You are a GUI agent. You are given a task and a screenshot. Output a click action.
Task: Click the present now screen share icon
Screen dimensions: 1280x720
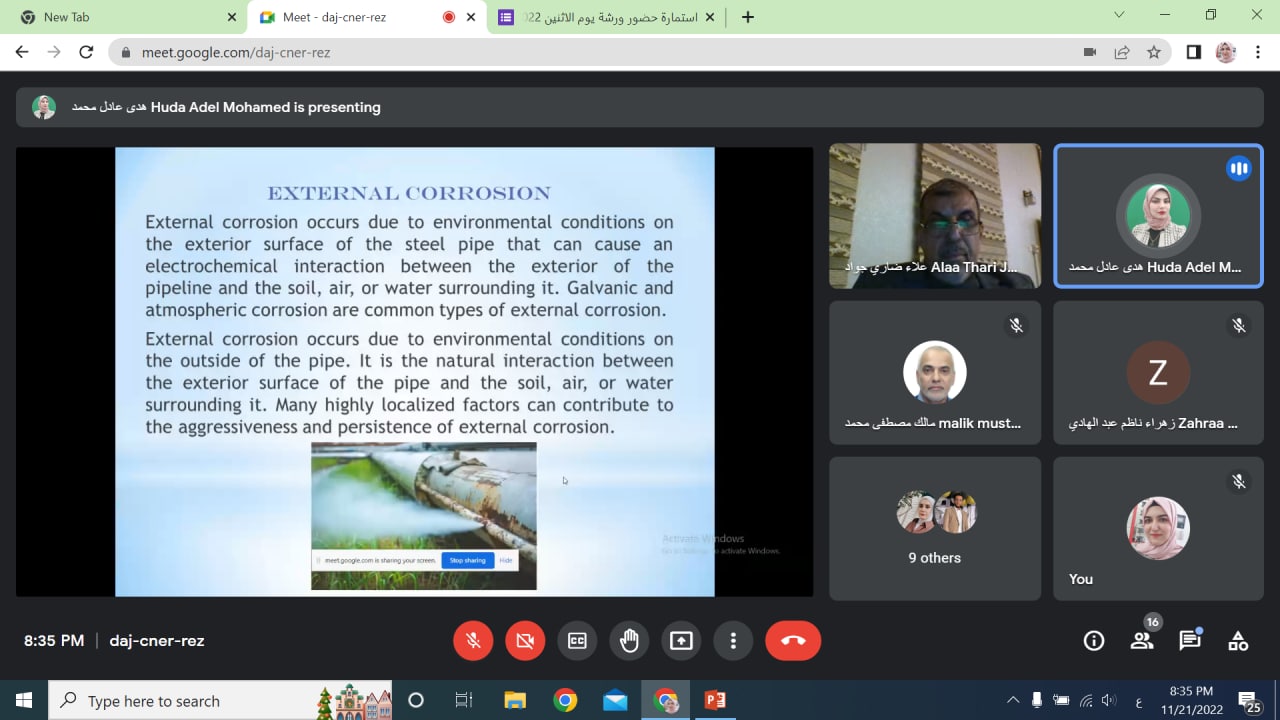pos(681,641)
